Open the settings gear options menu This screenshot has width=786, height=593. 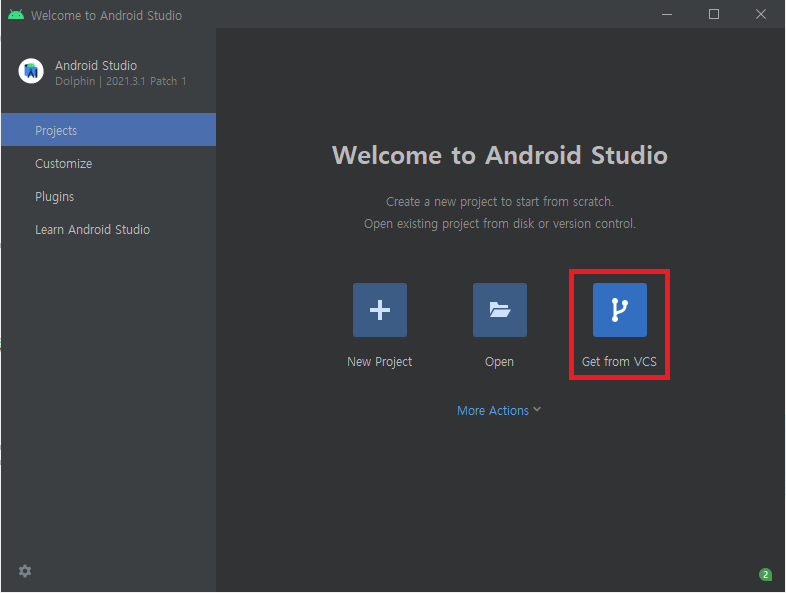(25, 570)
